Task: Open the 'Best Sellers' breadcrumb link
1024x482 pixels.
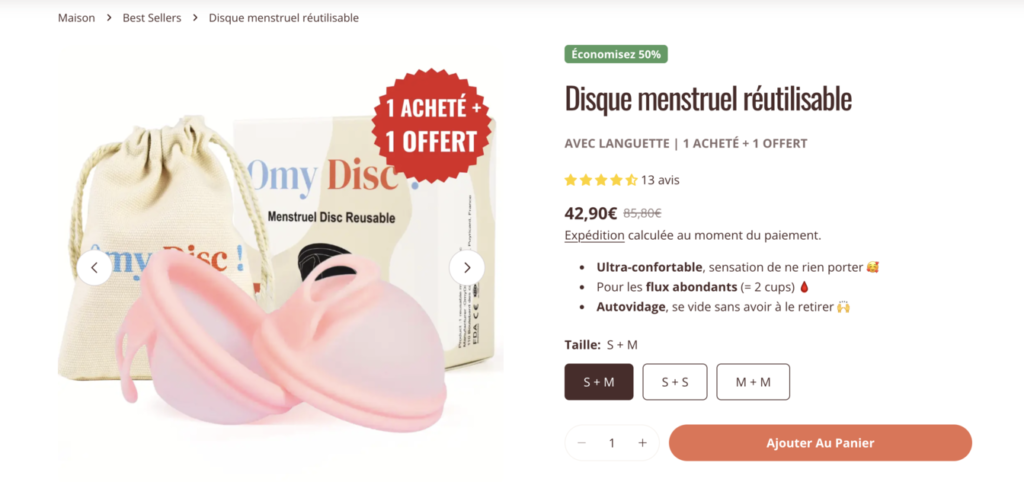Action: pos(152,18)
